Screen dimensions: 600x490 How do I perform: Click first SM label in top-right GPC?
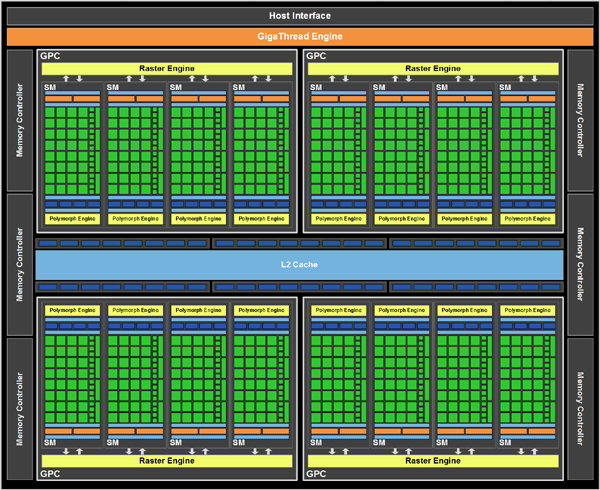(x=316, y=87)
